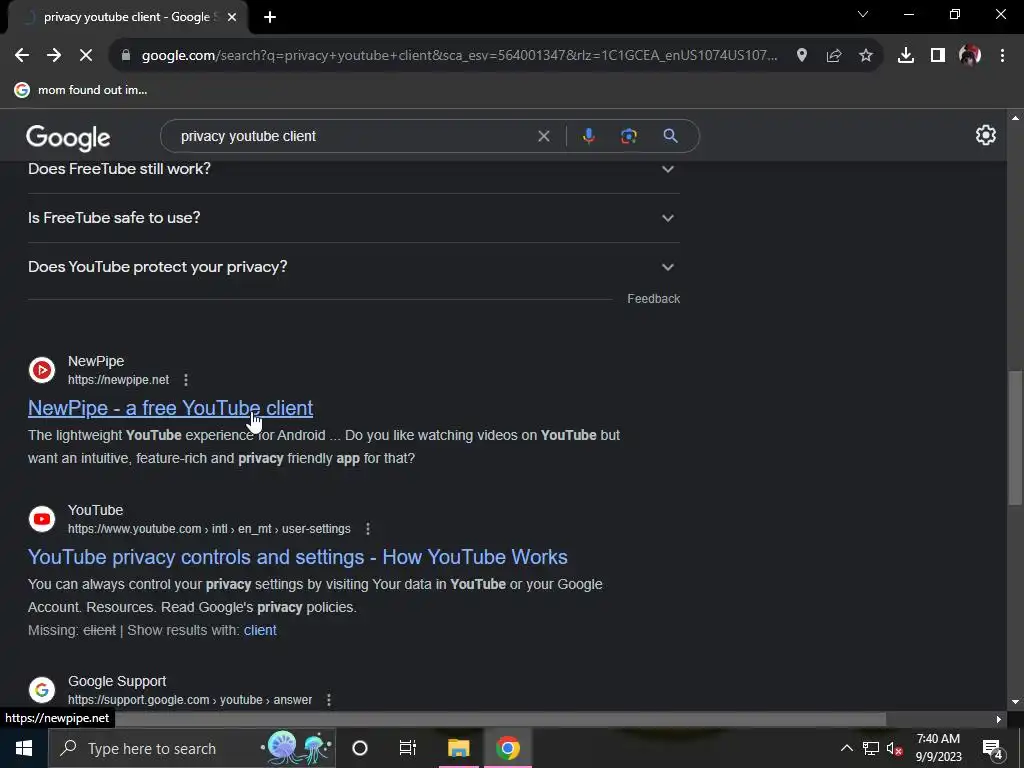This screenshot has width=1024, height=768.
Task: Go to Google homepage via logo
Action: [x=68, y=137]
